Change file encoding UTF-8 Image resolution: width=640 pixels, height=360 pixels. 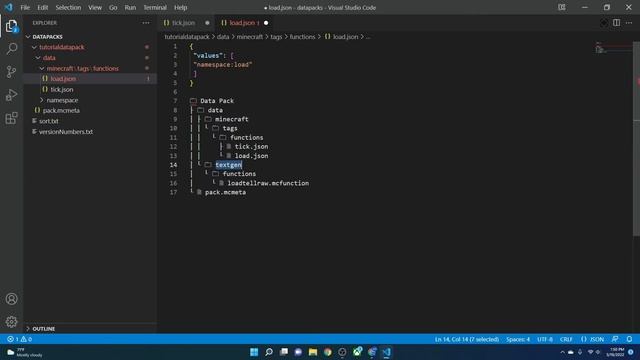(544, 339)
